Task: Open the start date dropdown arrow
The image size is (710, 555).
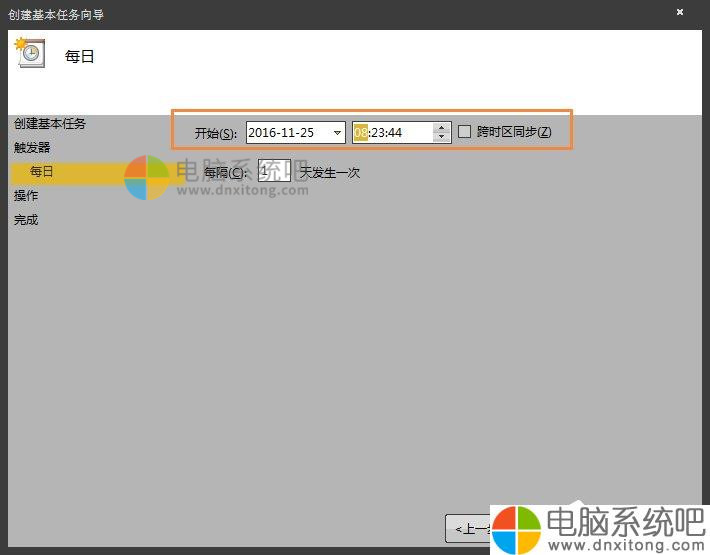Action: coord(337,133)
